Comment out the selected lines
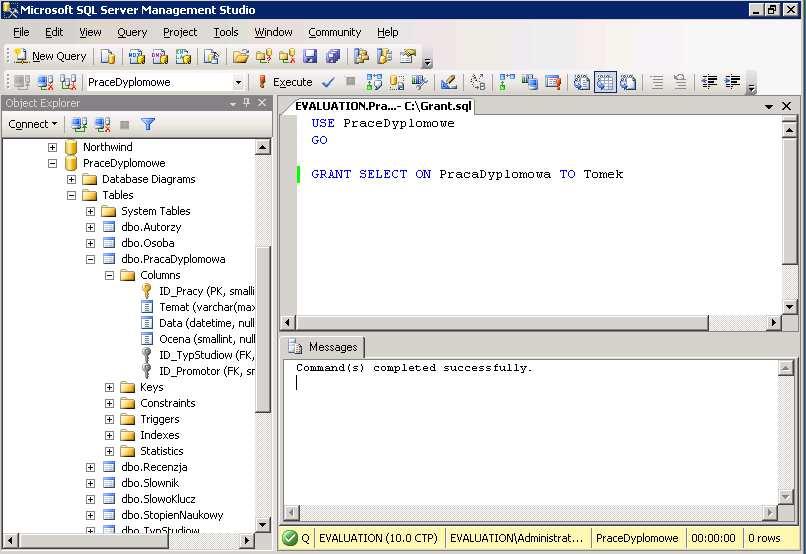 657,82
